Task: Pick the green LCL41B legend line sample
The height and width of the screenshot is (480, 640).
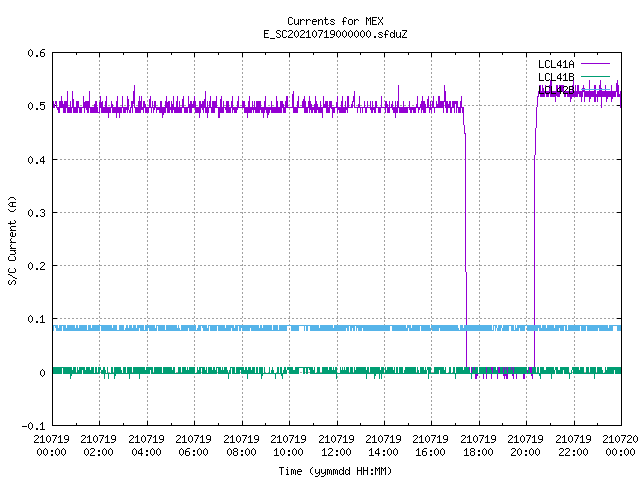Action: point(595,76)
